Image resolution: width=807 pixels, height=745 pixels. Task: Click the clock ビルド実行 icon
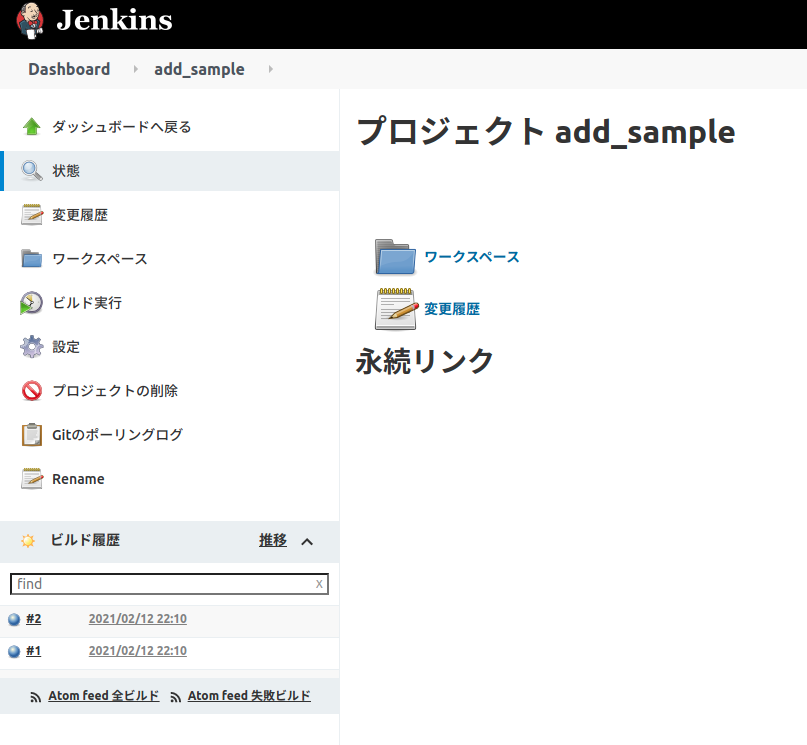(31, 303)
